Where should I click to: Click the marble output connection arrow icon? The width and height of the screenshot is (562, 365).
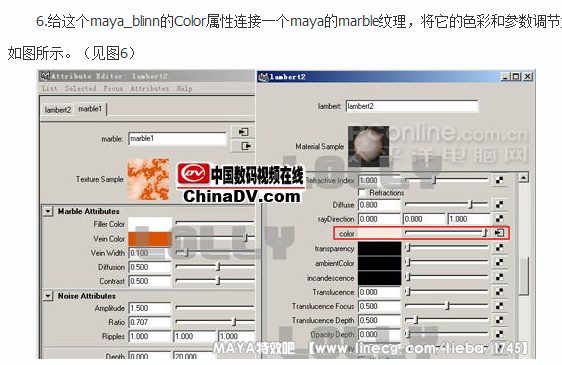click(246, 146)
